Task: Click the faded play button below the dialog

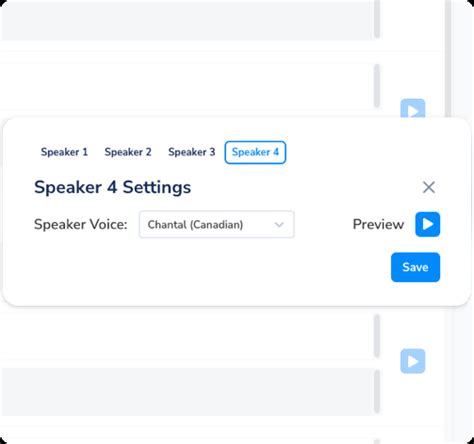Action: (x=413, y=361)
